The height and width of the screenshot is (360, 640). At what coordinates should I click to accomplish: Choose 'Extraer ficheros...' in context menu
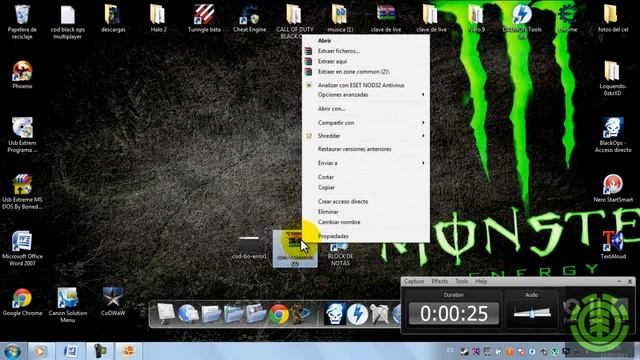pos(365,51)
